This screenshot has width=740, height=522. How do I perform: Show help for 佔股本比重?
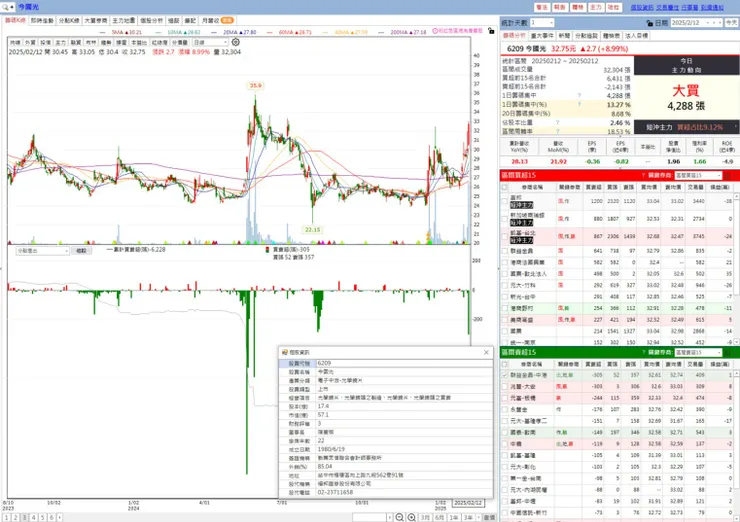coord(557,122)
